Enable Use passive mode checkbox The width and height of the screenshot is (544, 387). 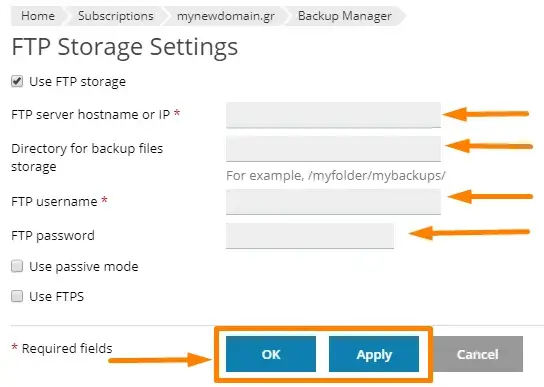point(17,266)
